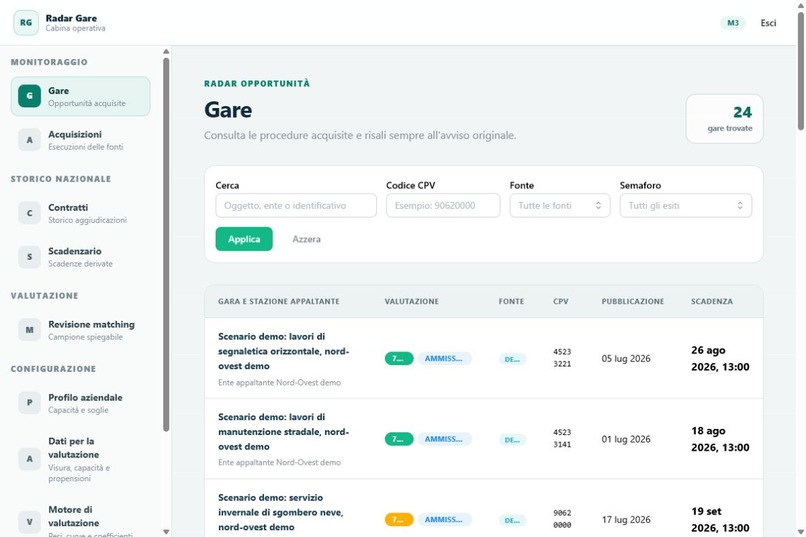806x537 pixels.
Task: Click AMMISS badge in manutenzione stradale row
Action: pos(444,439)
